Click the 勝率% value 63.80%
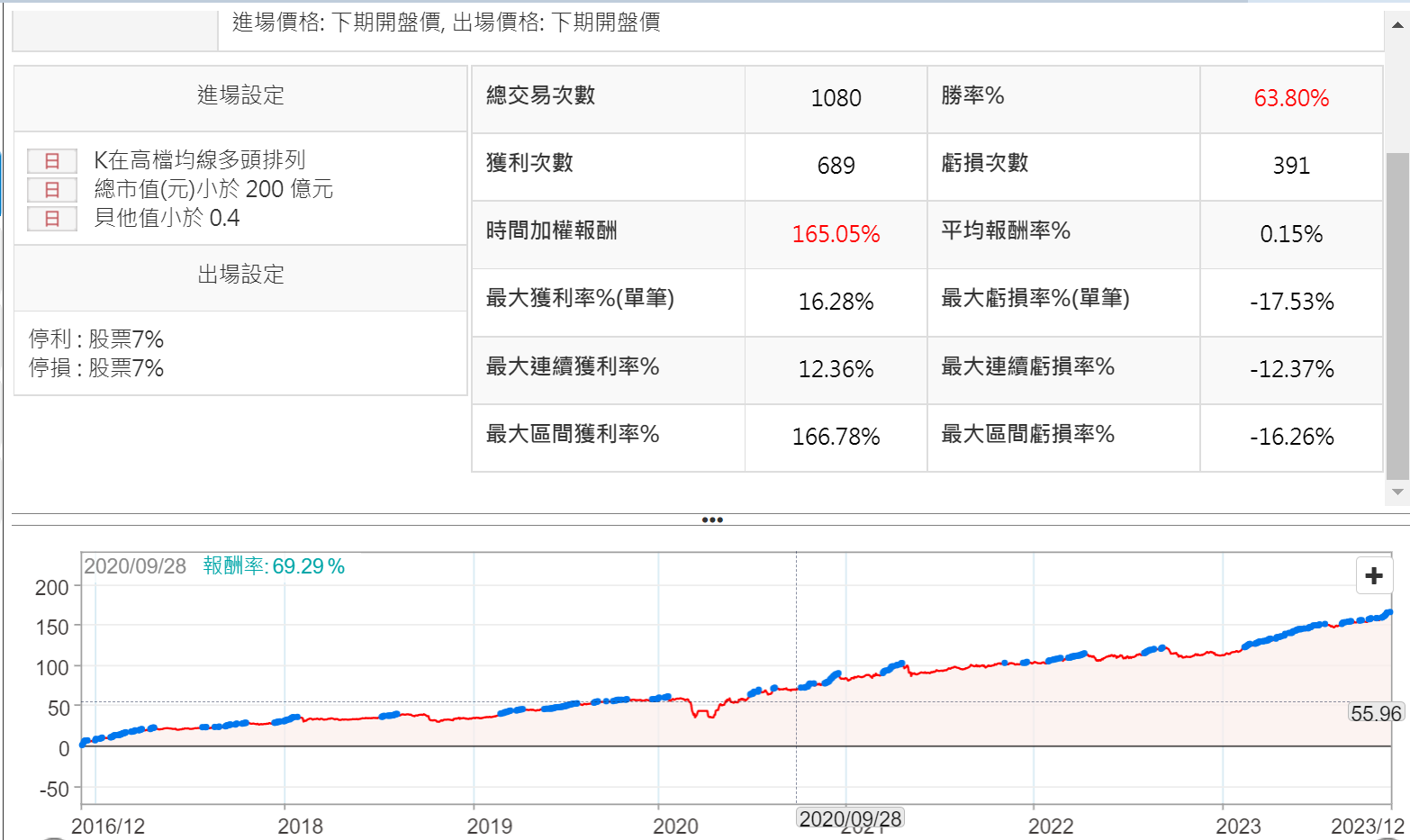The image size is (1410, 840). tap(1290, 98)
